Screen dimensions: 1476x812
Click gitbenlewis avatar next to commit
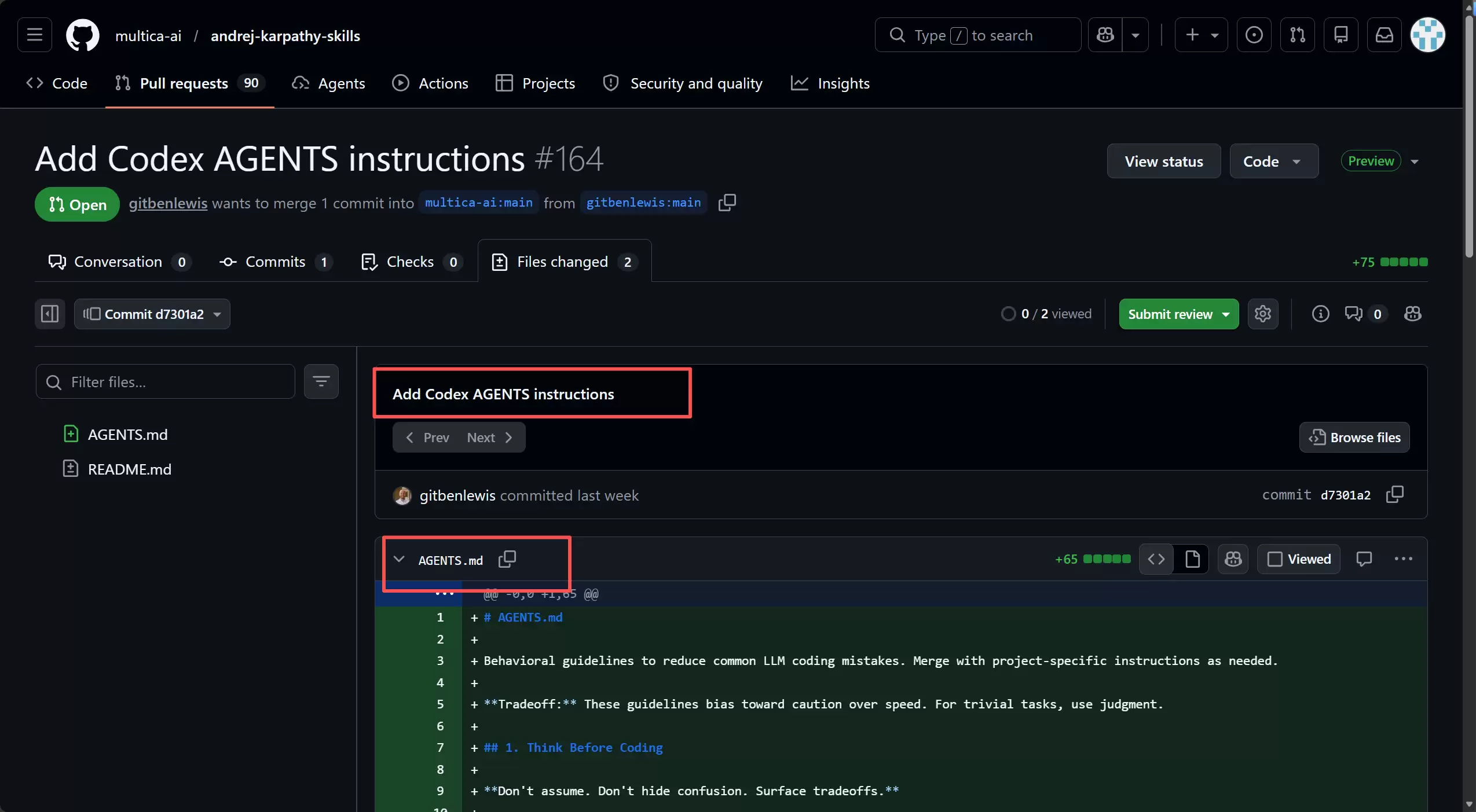pyautogui.click(x=402, y=495)
